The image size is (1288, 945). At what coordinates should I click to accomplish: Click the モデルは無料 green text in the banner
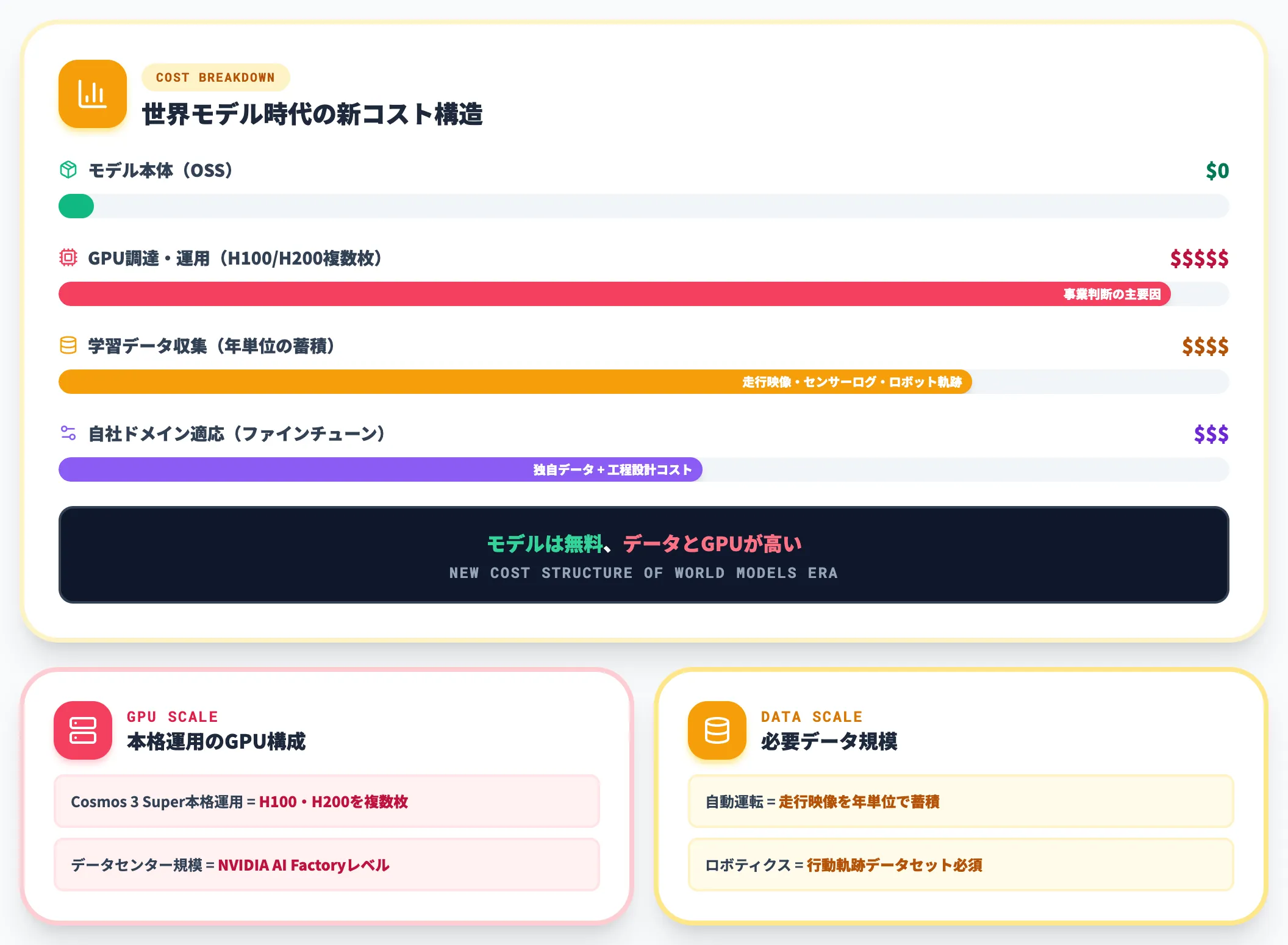pos(545,543)
